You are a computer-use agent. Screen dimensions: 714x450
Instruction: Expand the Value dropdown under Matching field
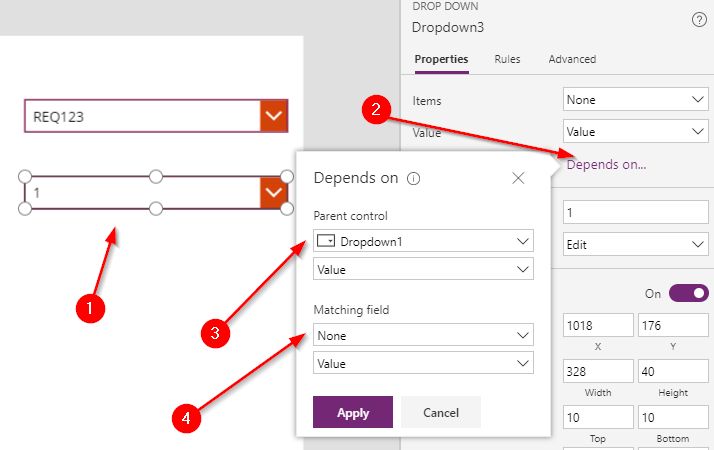click(x=423, y=363)
